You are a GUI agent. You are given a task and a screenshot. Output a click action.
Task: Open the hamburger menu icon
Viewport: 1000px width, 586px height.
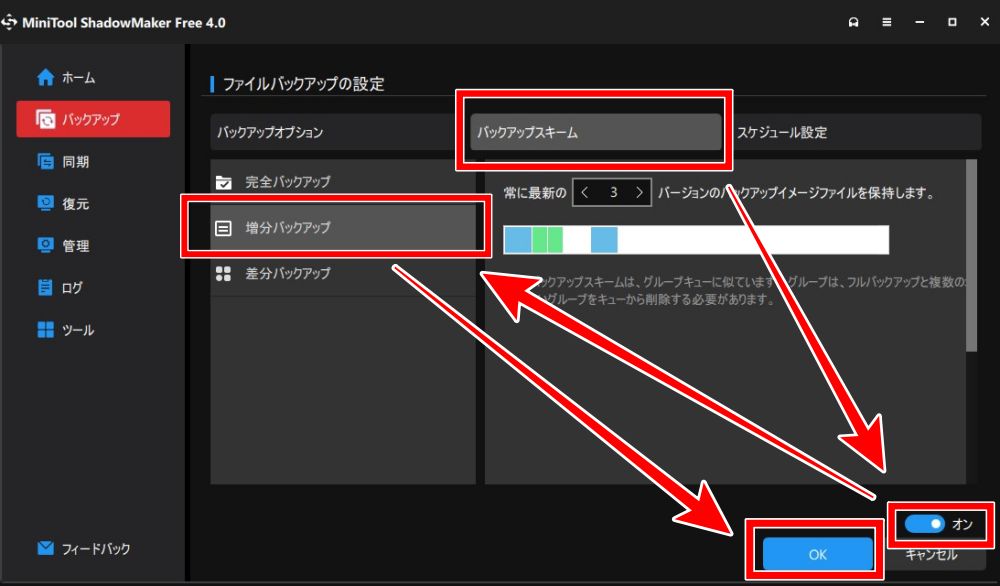tap(886, 22)
